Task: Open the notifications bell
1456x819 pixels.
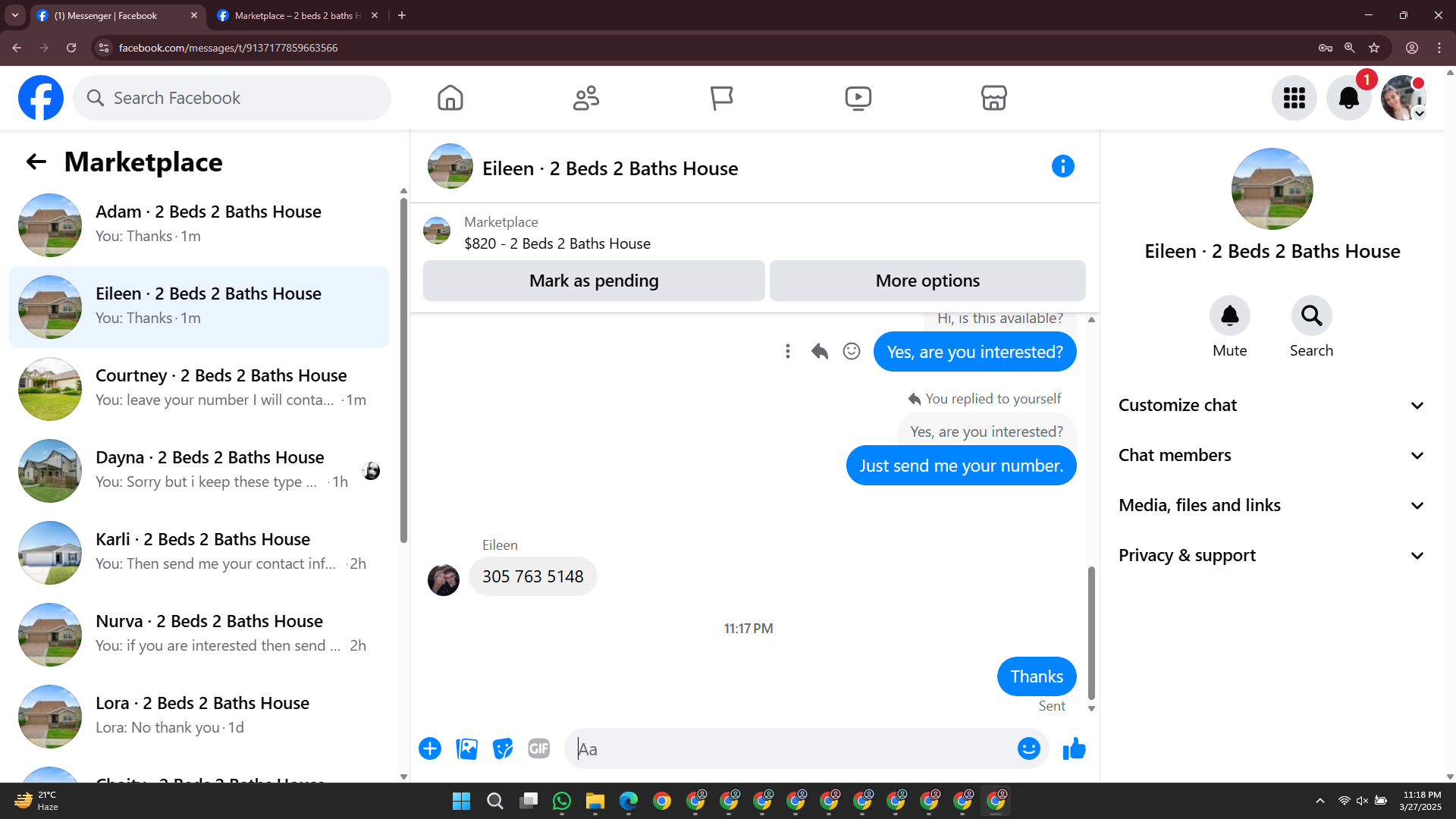Action: [x=1349, y=98]
